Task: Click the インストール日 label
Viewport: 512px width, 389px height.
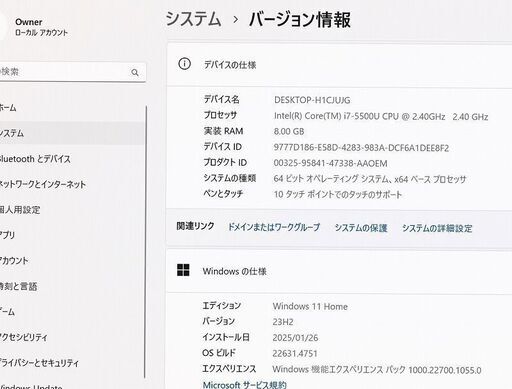Action: 226,337
